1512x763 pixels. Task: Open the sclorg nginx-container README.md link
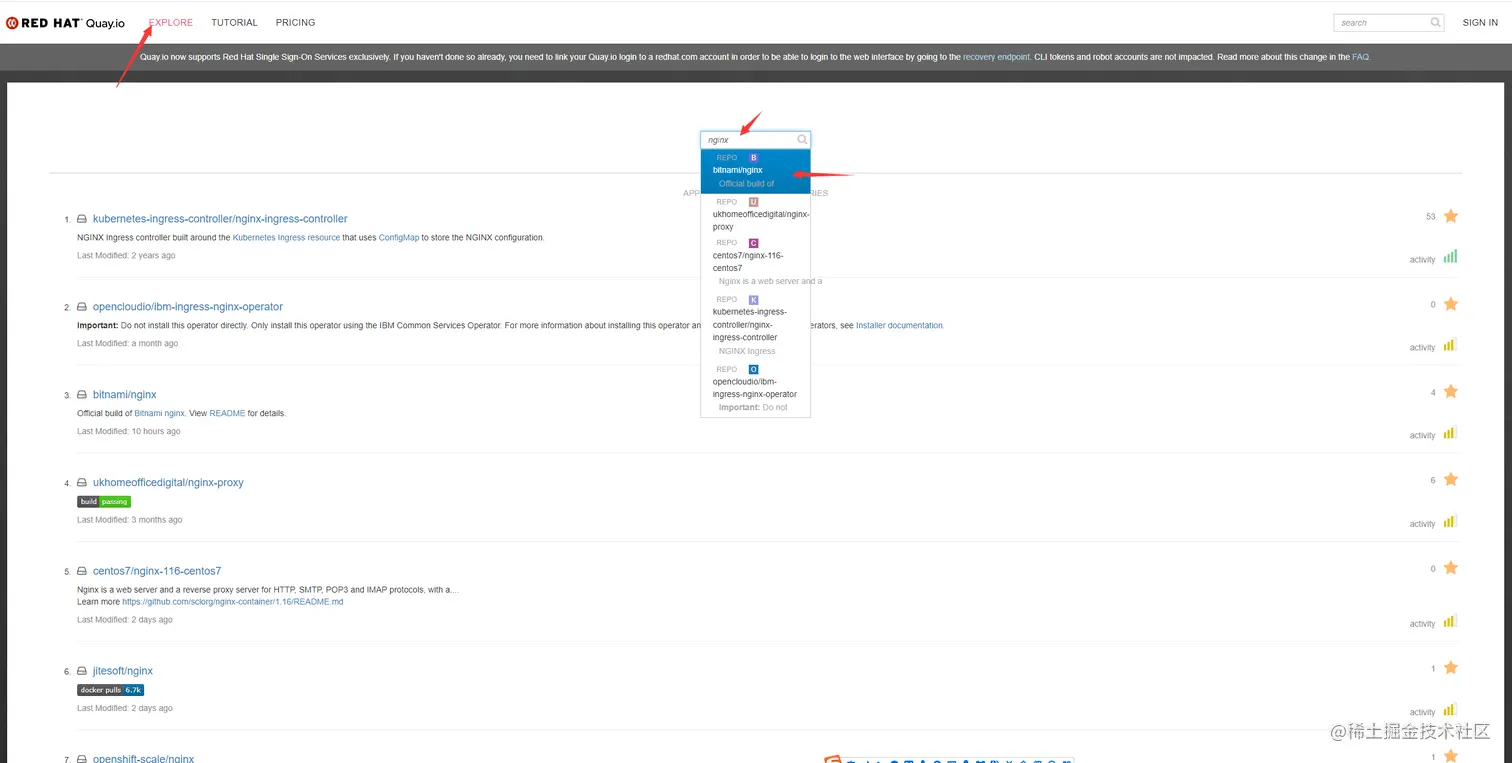tap(233, 602)
